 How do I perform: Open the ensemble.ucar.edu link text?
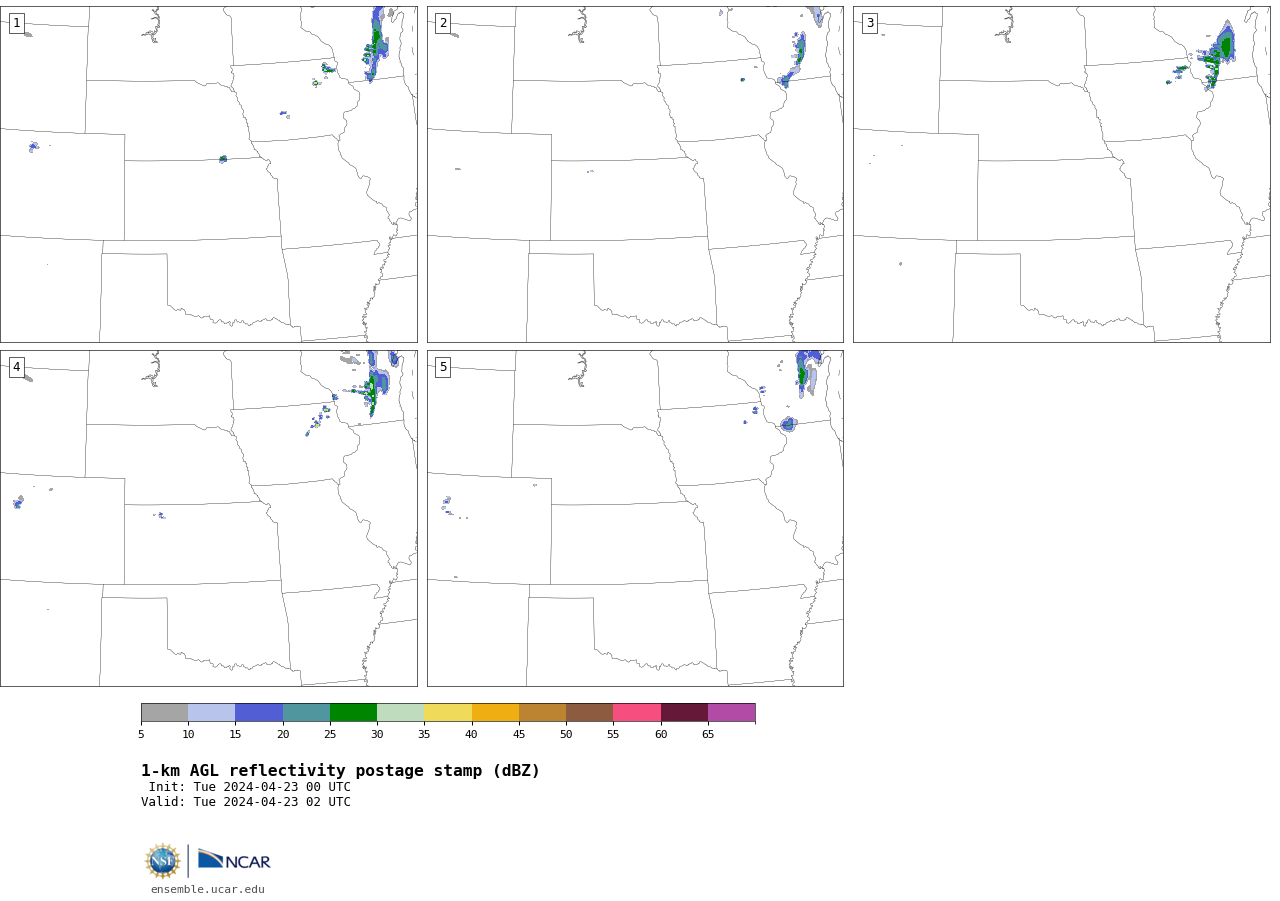click(x=208, y=890)
